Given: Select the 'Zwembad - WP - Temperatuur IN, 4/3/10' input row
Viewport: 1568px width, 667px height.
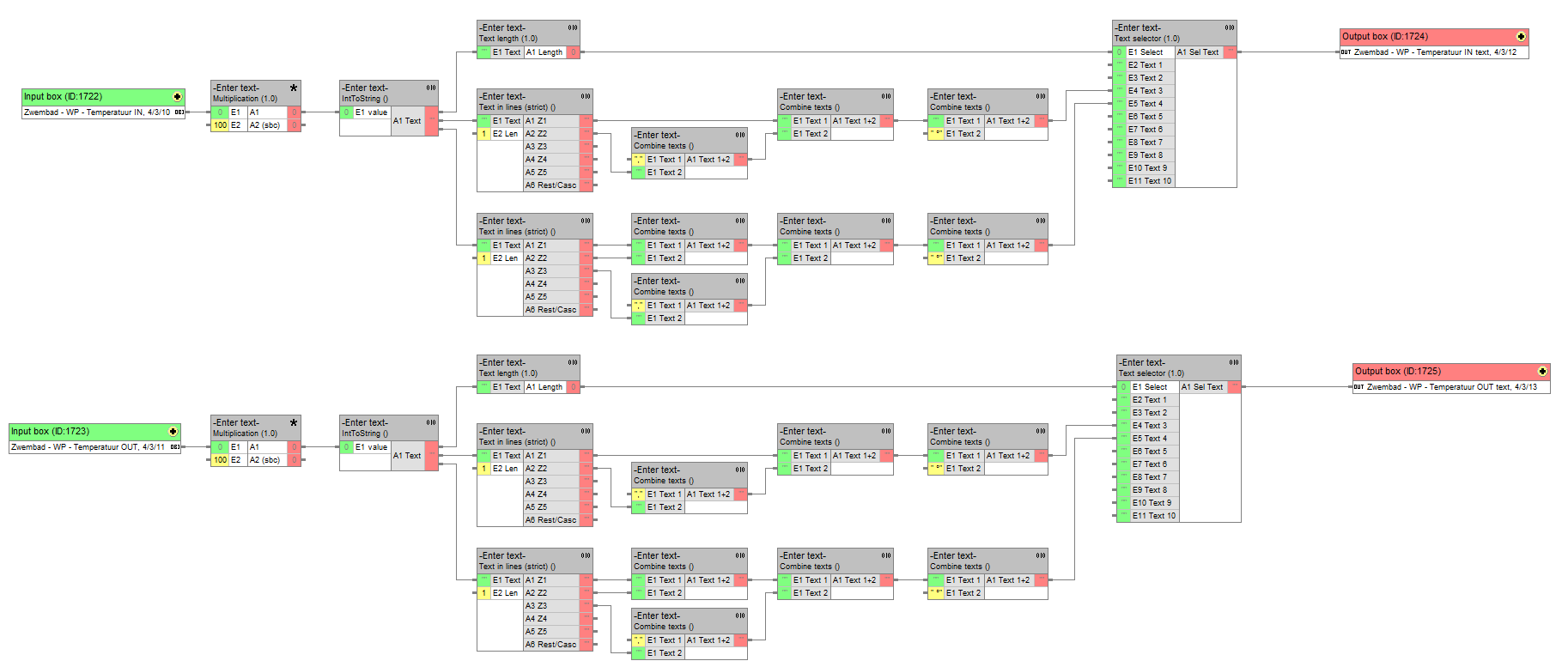Looking at the screenshot, I should [x=97, y=112].
